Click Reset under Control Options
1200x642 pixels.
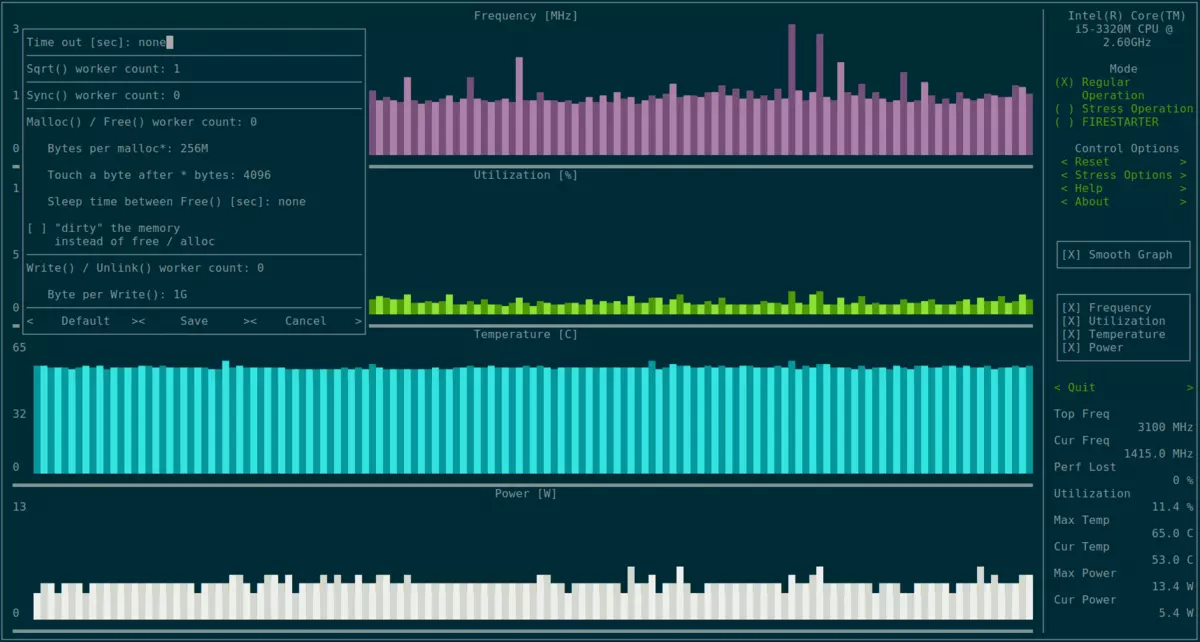pos(1088,161)
